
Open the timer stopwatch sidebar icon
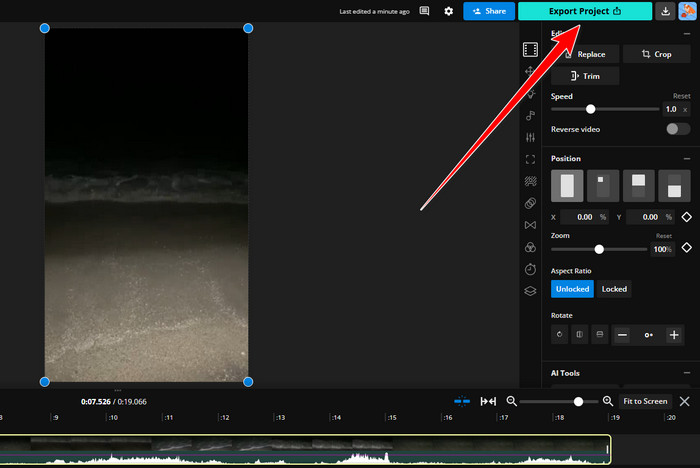(x=530, y=269)
